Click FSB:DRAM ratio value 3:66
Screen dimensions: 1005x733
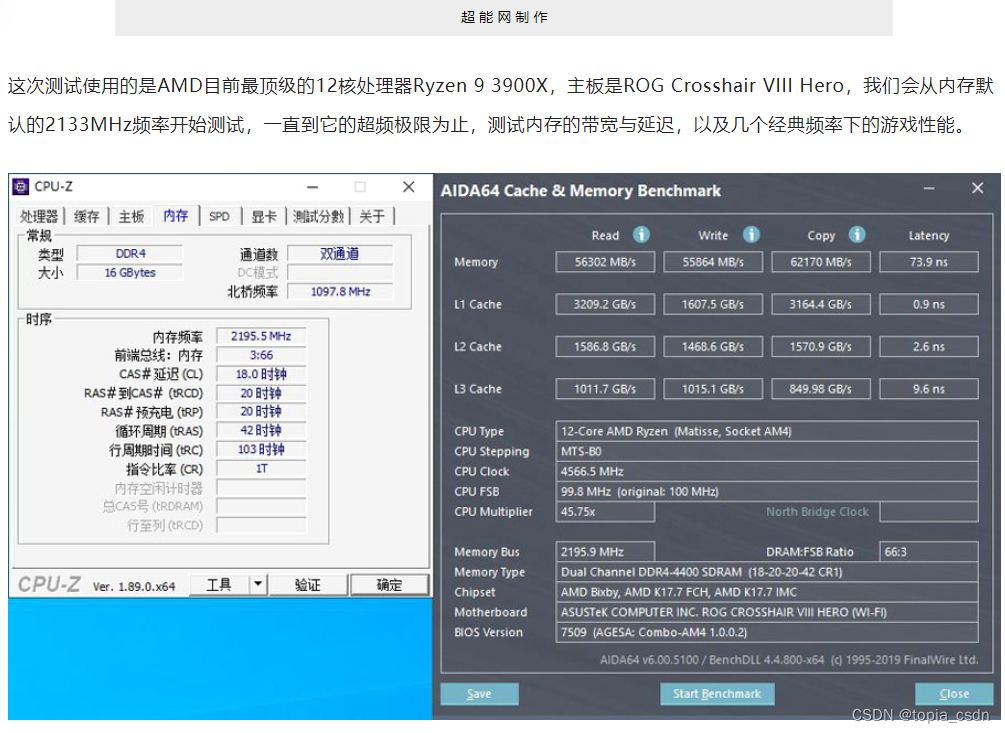[261, 355]
